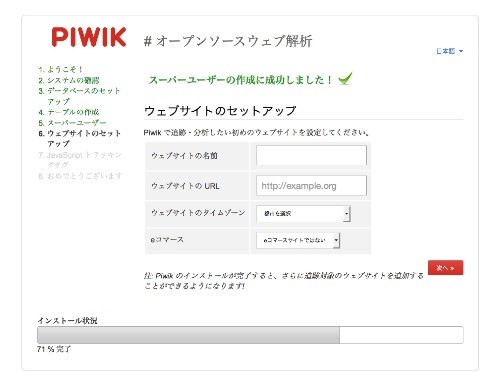Click the オープンソースウェブ解析 tagline

(x=228, y=41)
